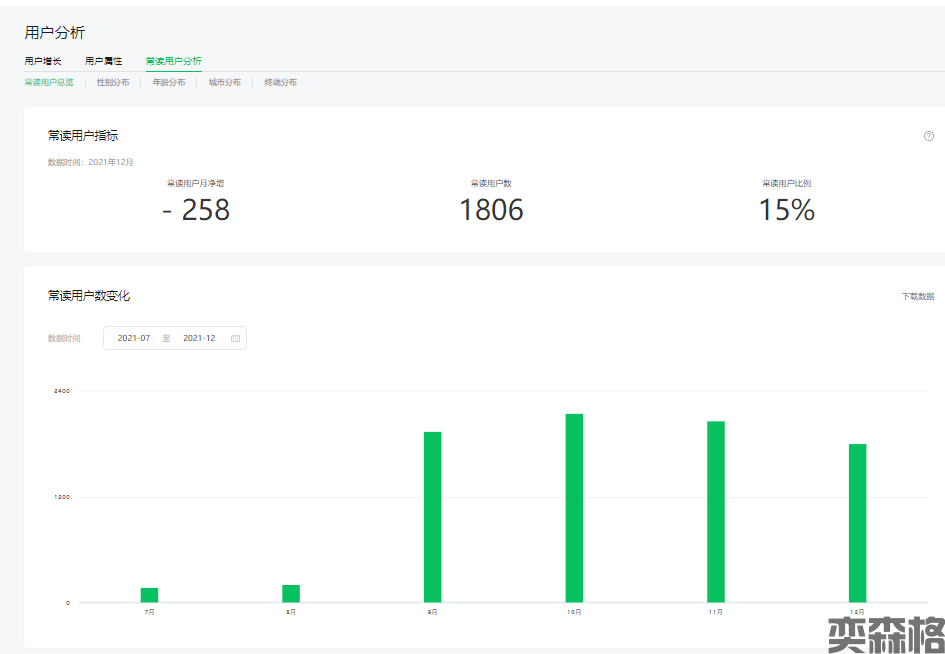Click the 12月 bar in chart
The height and width of the screenshot is (654, 945).
coord(857,523)
